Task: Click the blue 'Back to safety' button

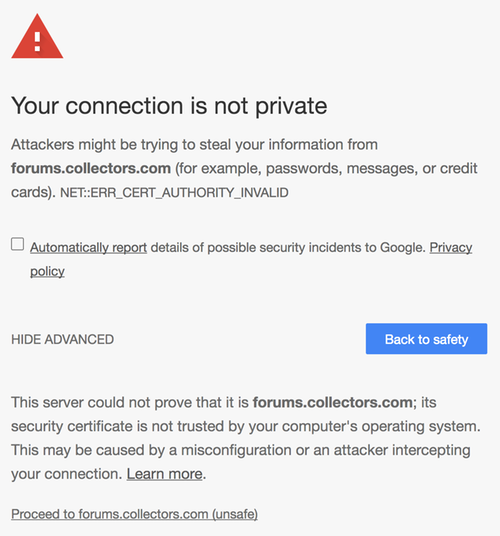Action: (x=426, y=339)
